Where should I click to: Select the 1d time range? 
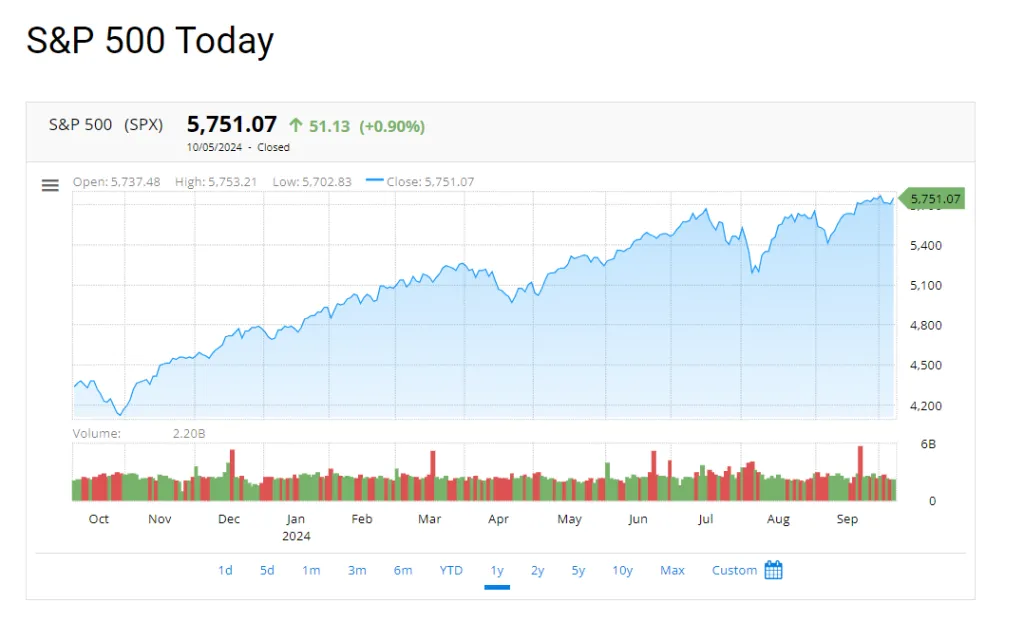[225, 571]
